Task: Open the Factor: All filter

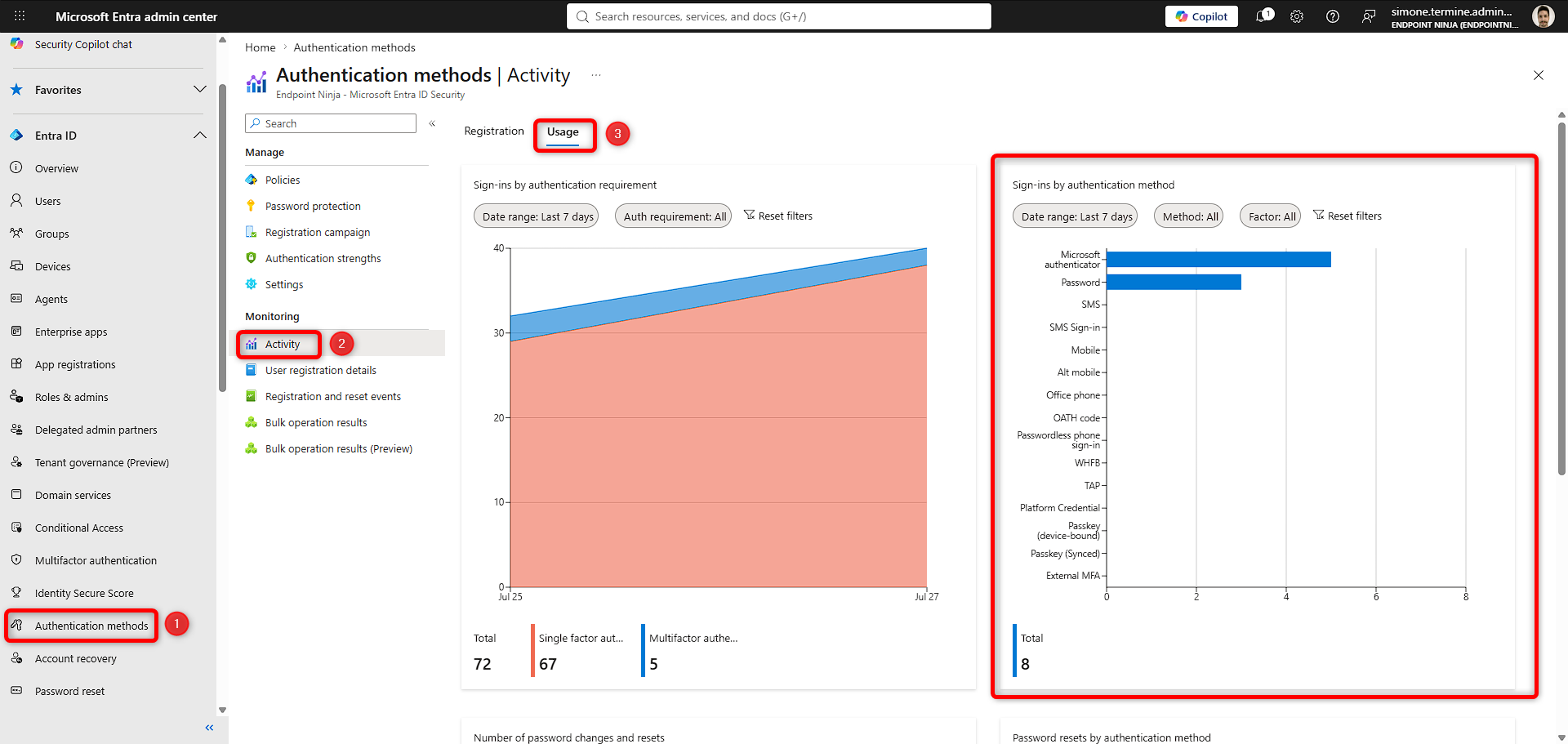Action: pos(1271,216)
